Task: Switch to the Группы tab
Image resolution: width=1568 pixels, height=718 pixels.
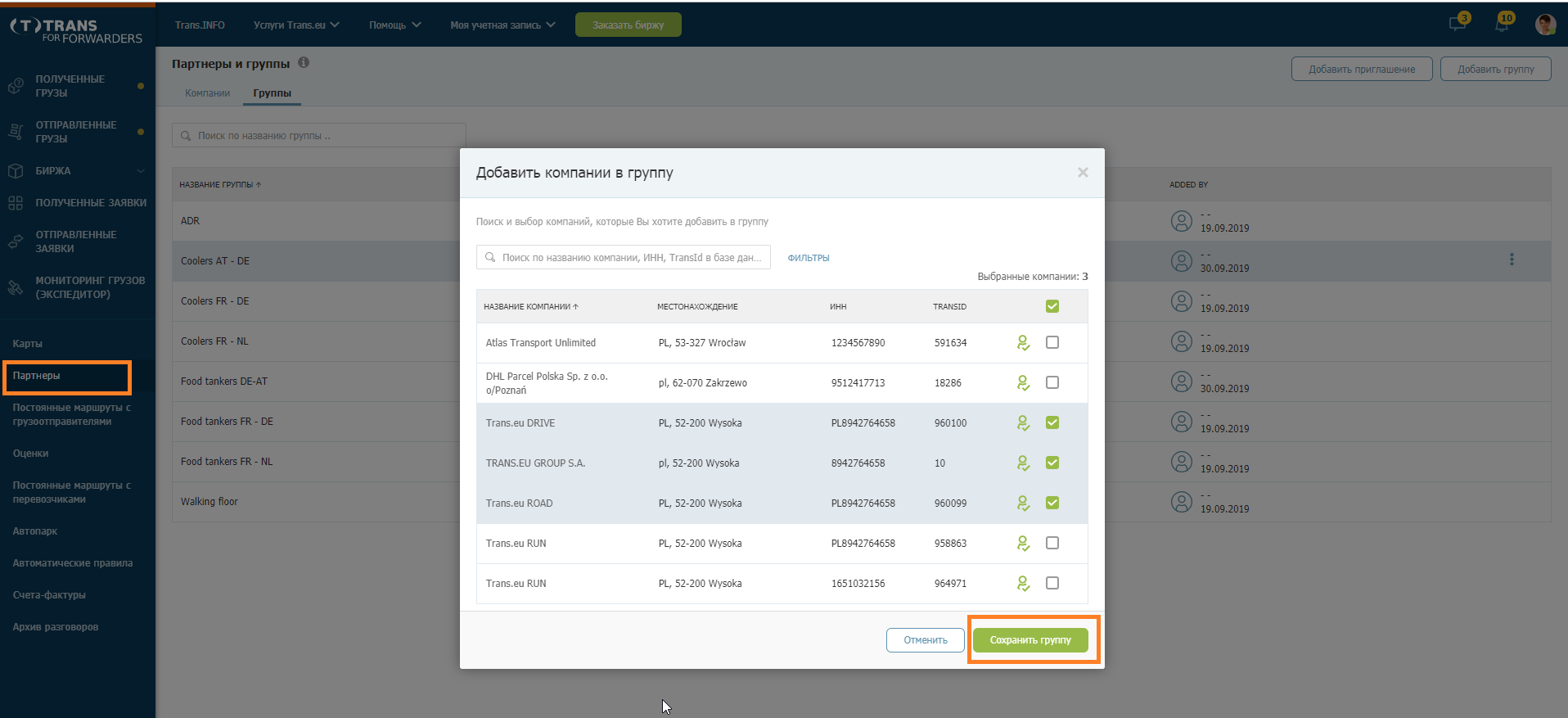Action: click(x=272, y=93)
